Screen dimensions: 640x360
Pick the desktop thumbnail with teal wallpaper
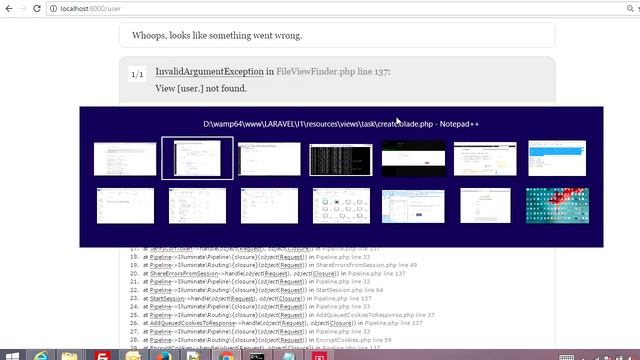(557, 206)
